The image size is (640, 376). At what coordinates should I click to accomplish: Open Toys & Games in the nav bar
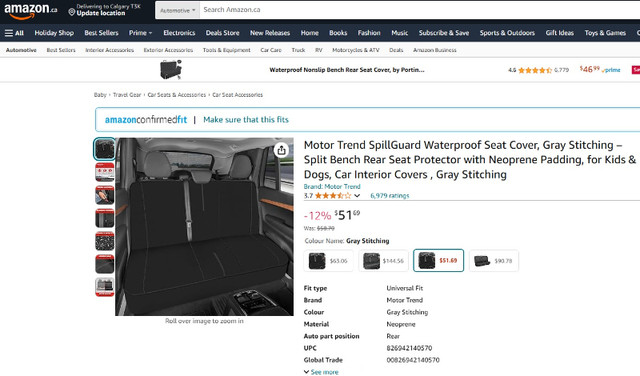(x=605, y=33)
